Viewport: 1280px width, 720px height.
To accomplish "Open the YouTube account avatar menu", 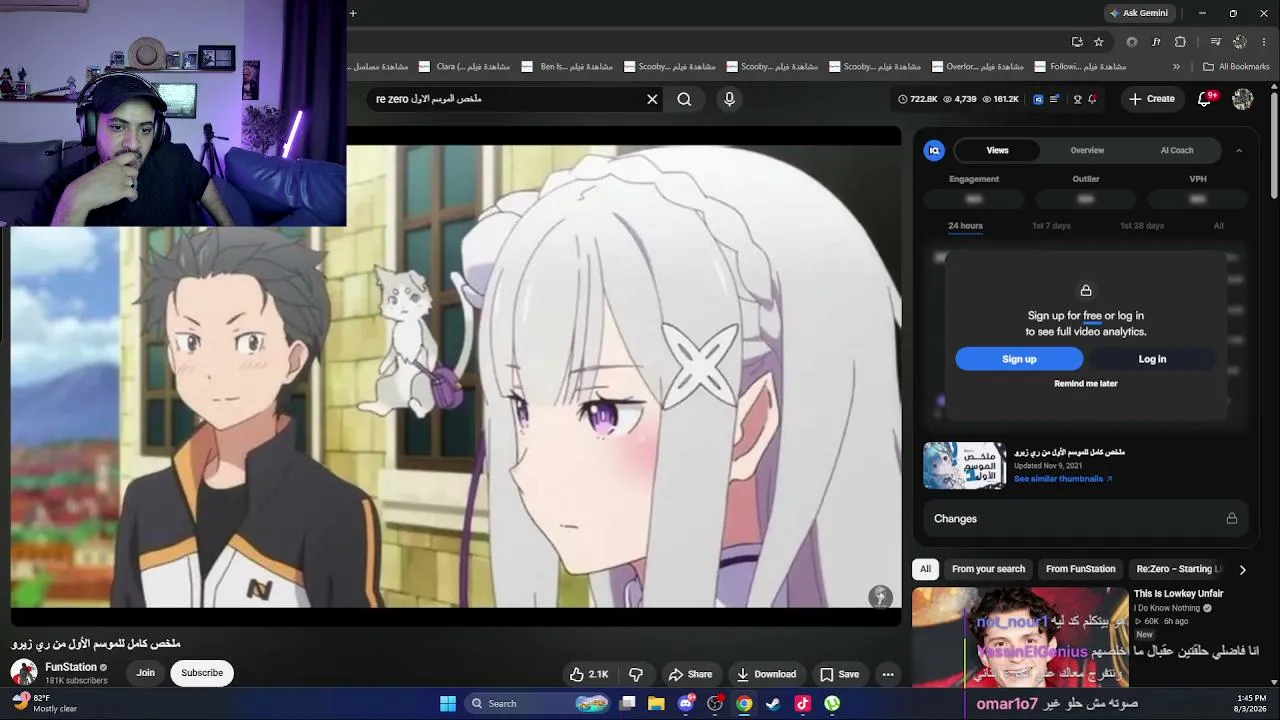I will 1243,99.
